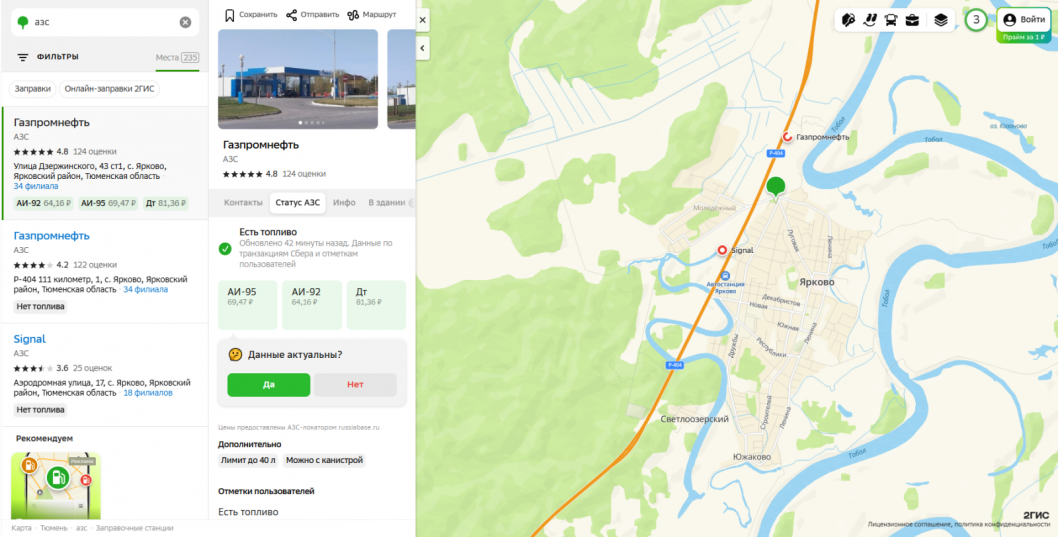Click the Отправить share icon
The height and width of the screenshot is (537, 1058).
tap(291, 14)
